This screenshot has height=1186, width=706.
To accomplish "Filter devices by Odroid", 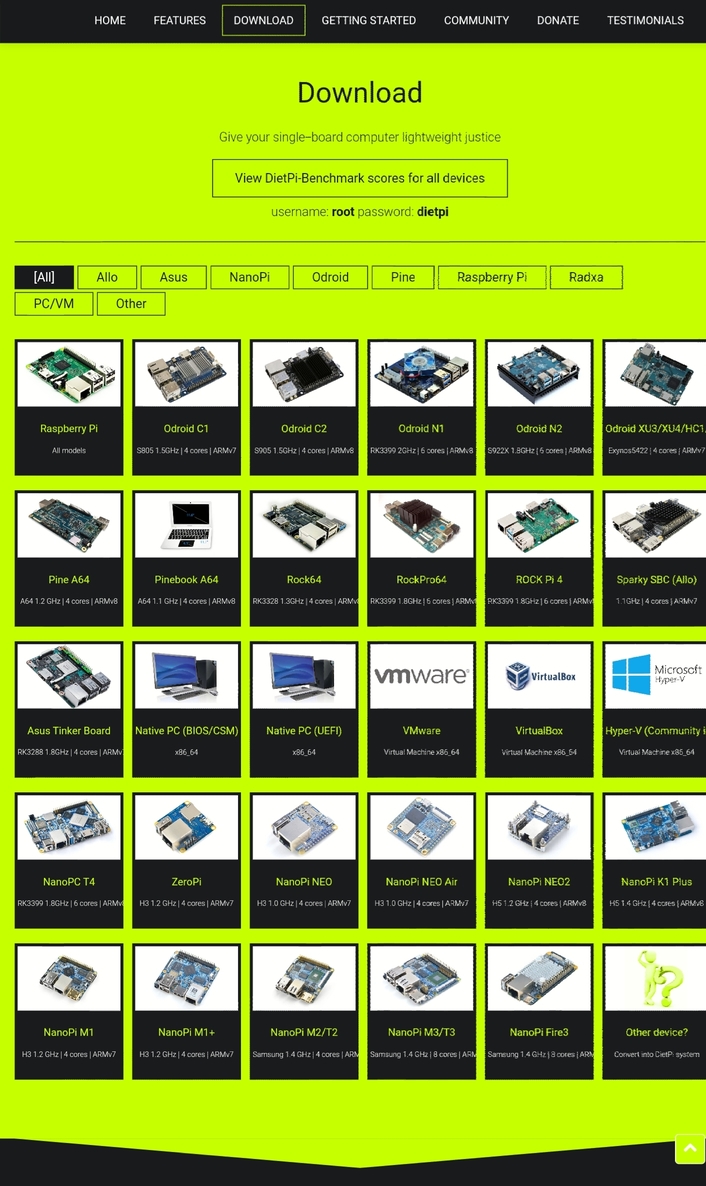I will click(330, 277).
